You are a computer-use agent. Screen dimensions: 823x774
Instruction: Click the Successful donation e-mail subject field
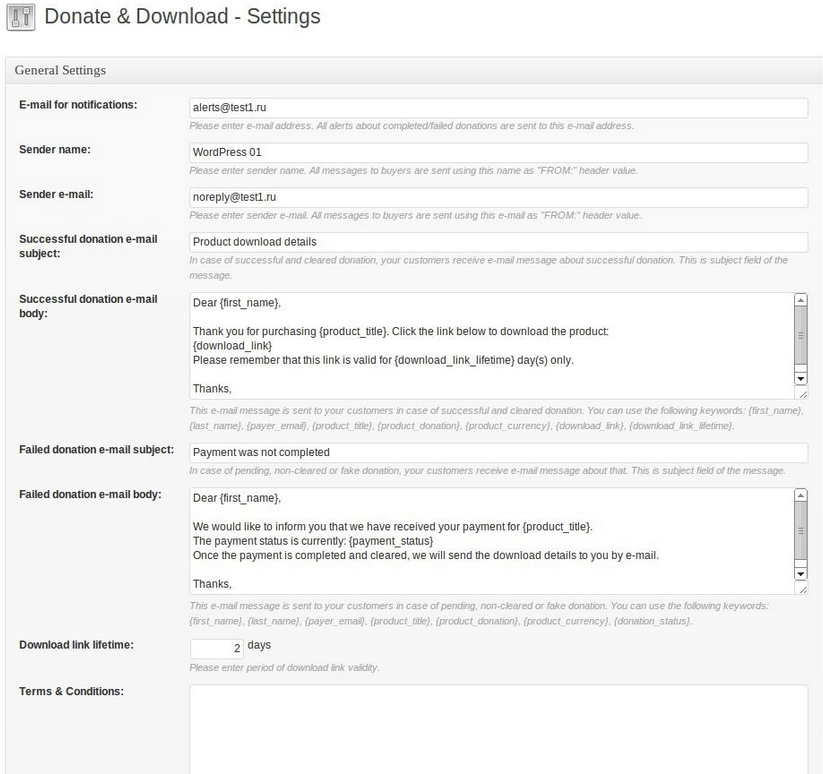[498, 242]
